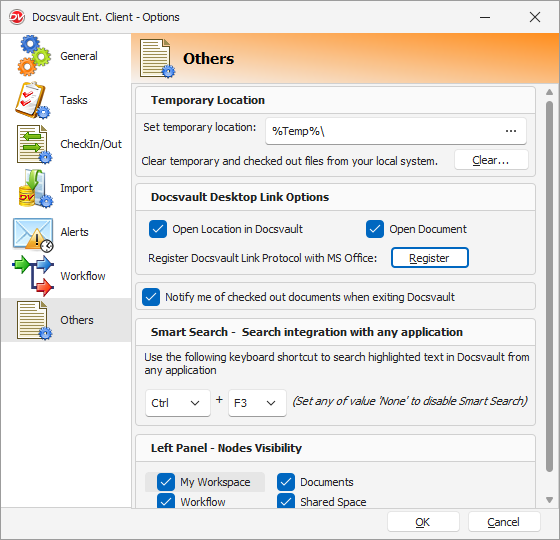Close the Options dialog
The image size is (560, 540).
[x=535, y=17]
